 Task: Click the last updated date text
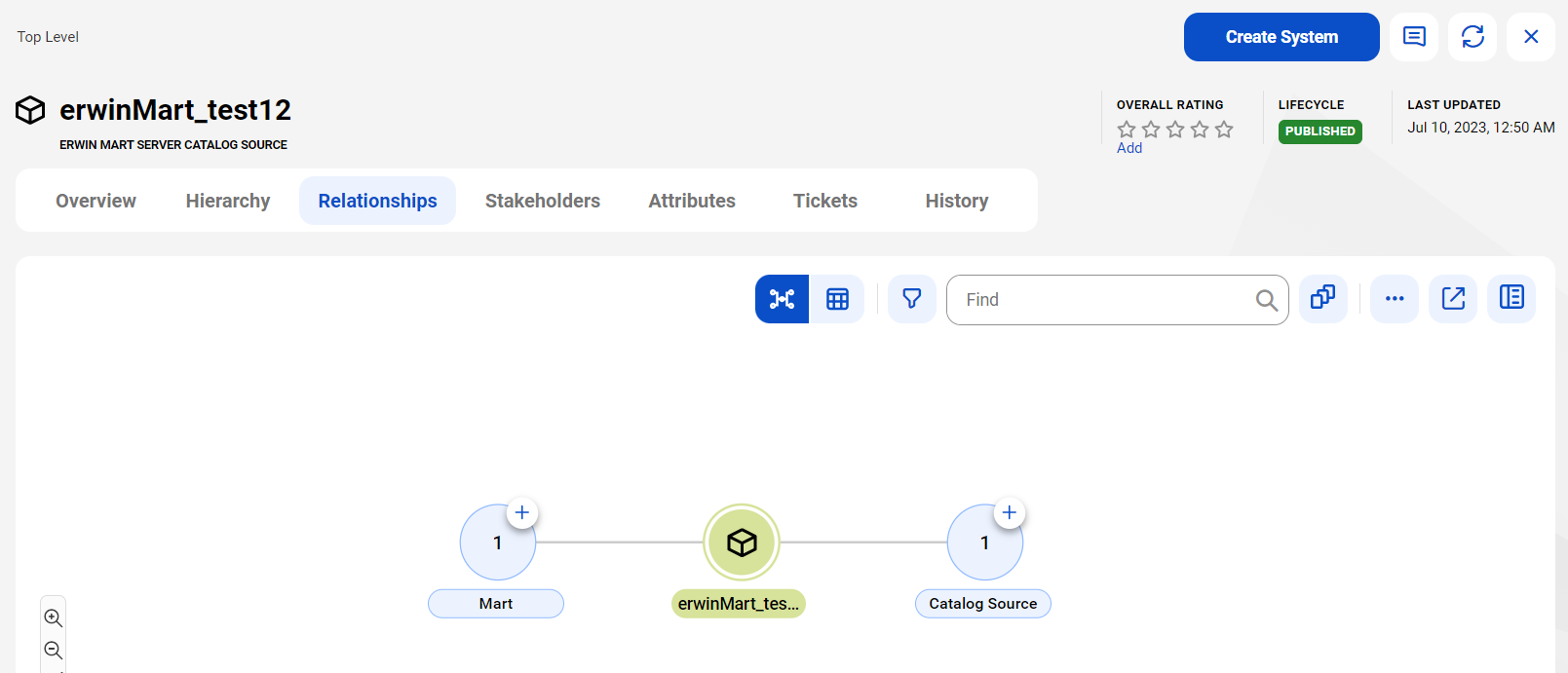[1481, 128]
